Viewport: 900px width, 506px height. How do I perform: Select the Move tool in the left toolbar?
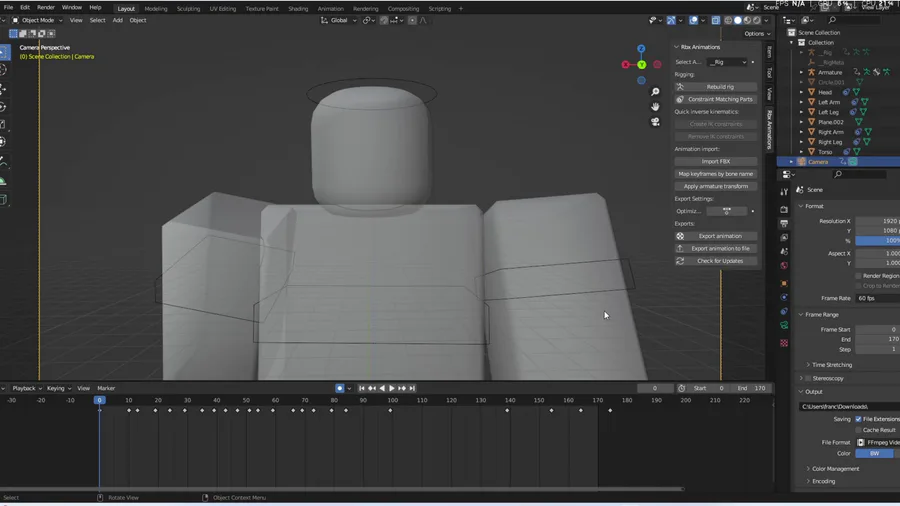tap(3, 88)
